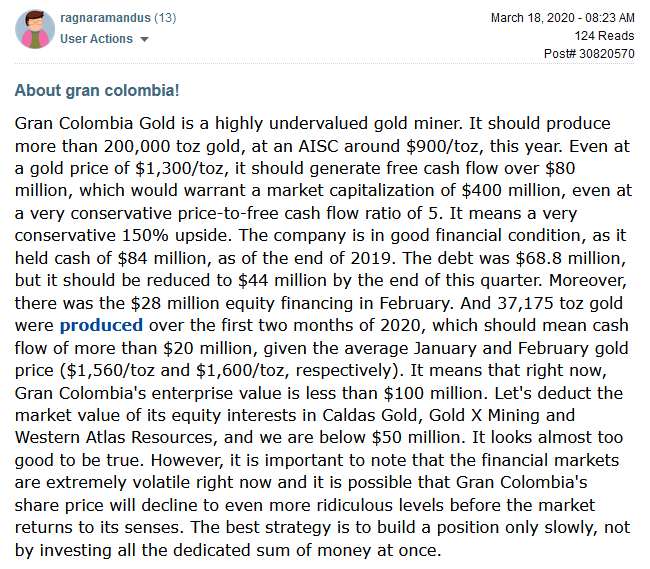Click the '$68.8 million' debt figure
Image resolution: width=650 pixels, height=569 pixels.
(570, 258)
